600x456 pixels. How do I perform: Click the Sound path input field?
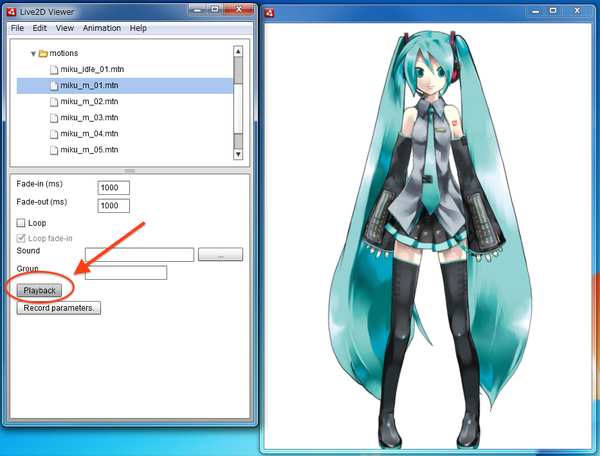pyautogui.click(x=139, y=254)
